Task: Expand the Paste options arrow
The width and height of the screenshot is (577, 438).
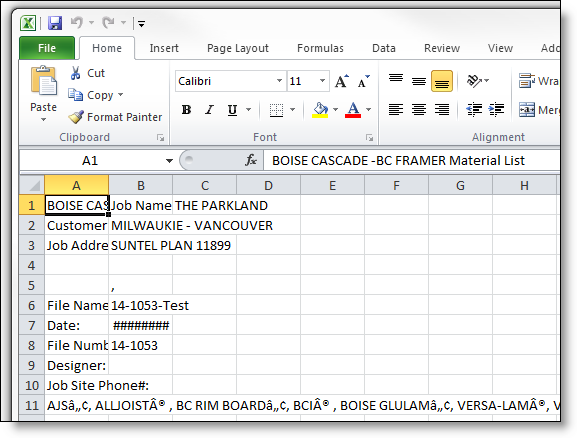Action: [43, 119]
